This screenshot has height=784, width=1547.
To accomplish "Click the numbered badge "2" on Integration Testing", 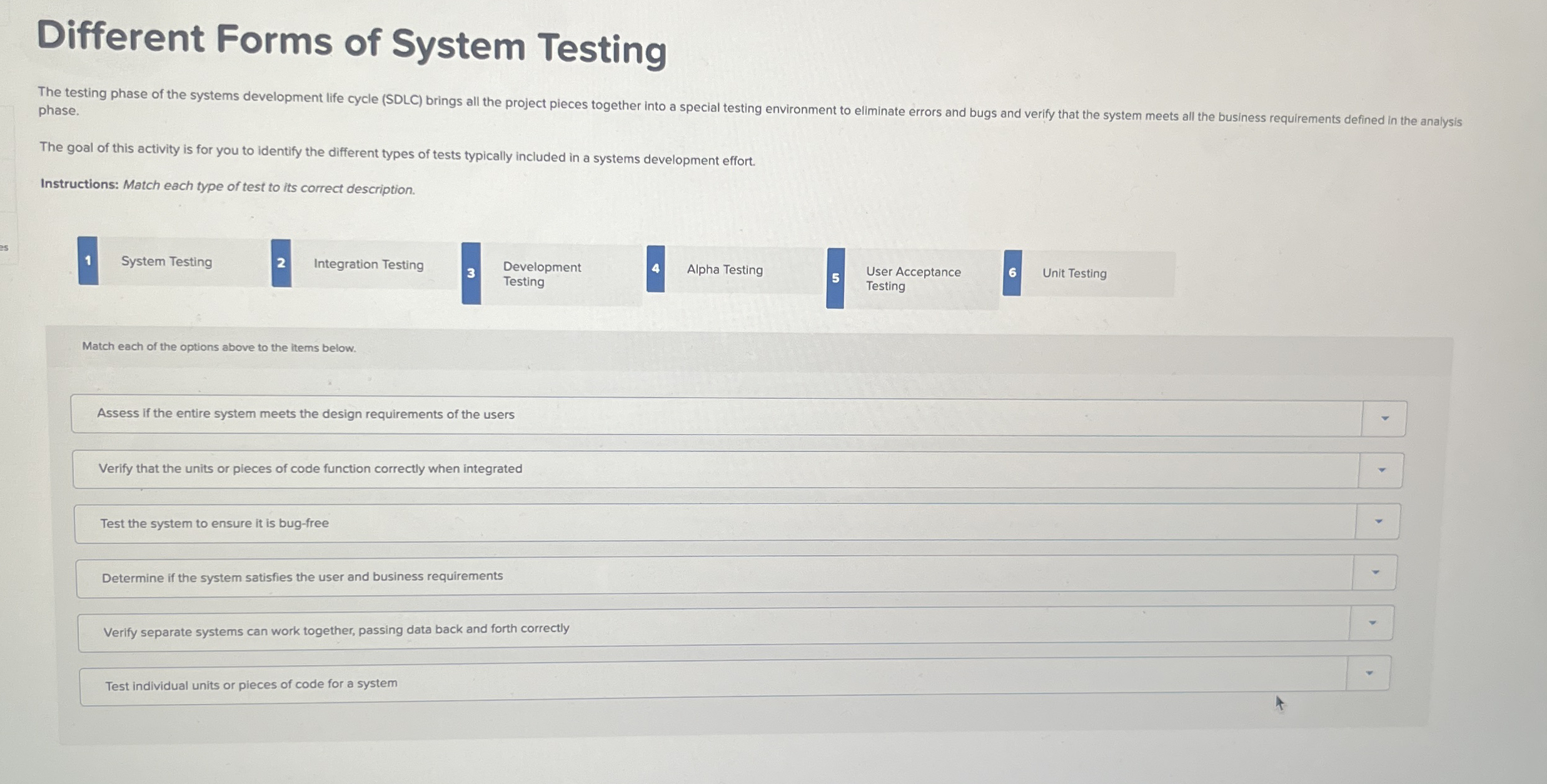I will point(281,263).
